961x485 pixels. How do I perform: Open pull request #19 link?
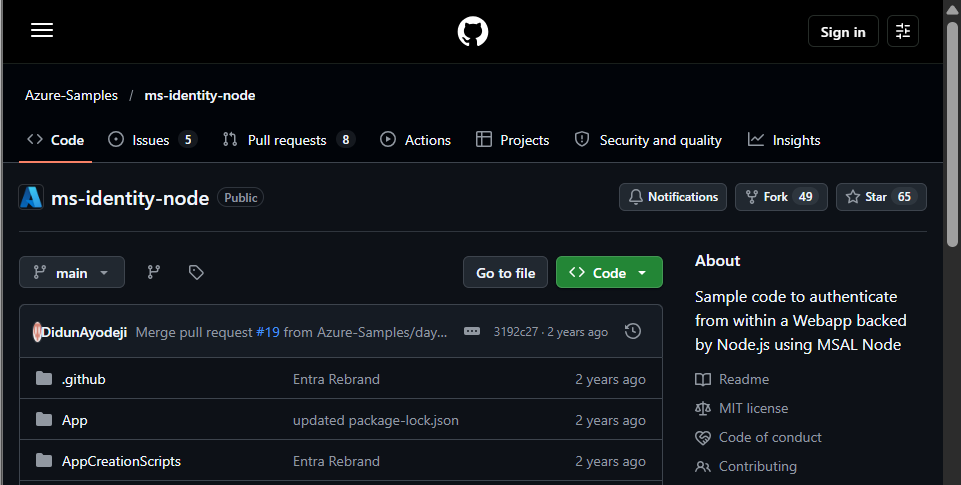(x=268, y=332)
